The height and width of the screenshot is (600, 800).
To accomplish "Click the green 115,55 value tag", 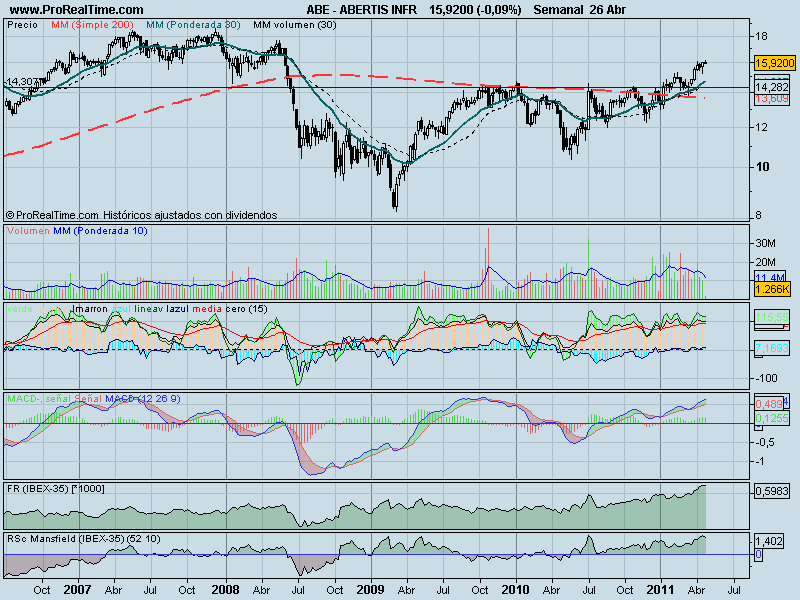I will click(772, 317).
